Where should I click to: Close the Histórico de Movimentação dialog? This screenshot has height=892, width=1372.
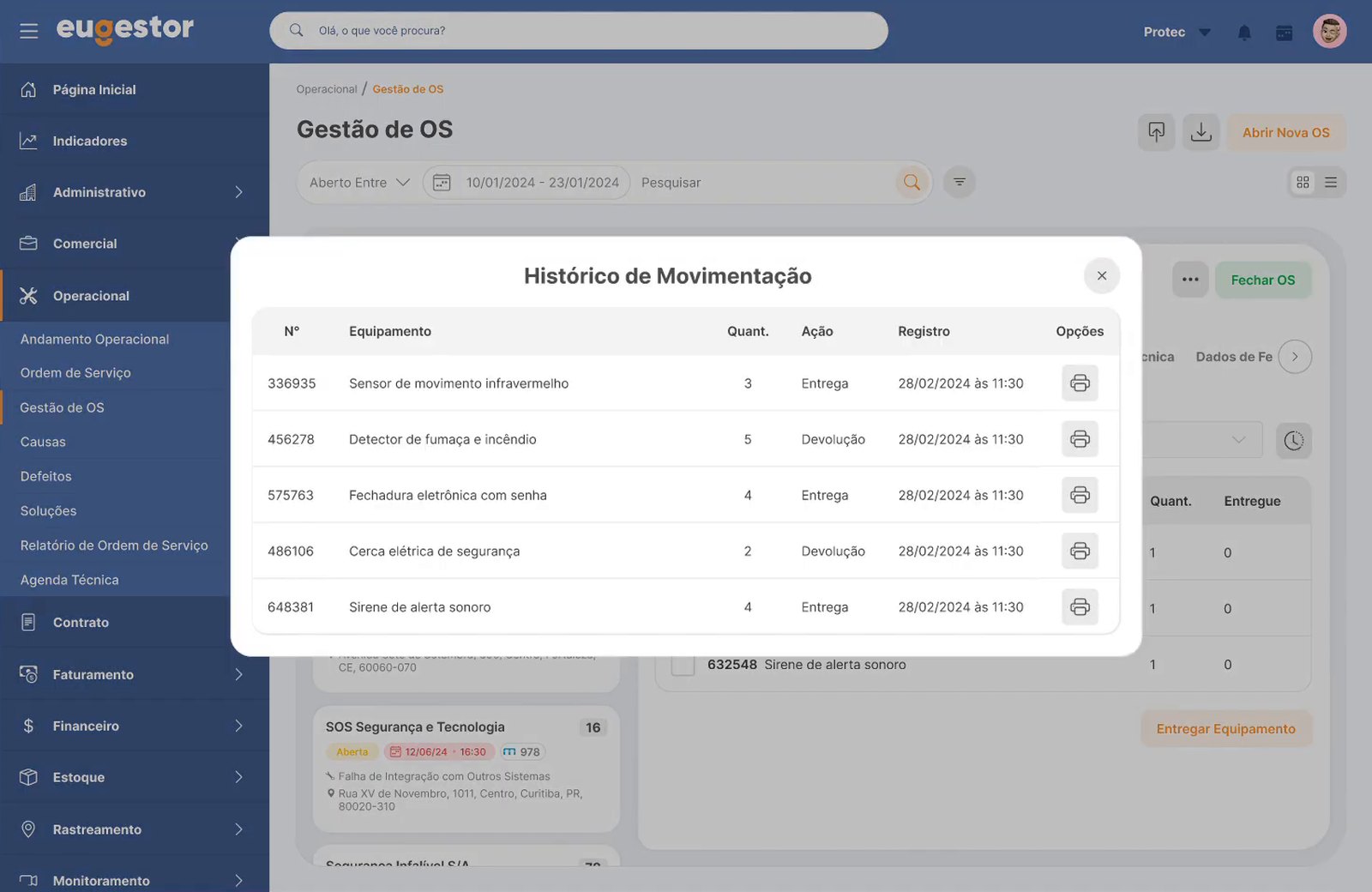(x=1102, y=275)
